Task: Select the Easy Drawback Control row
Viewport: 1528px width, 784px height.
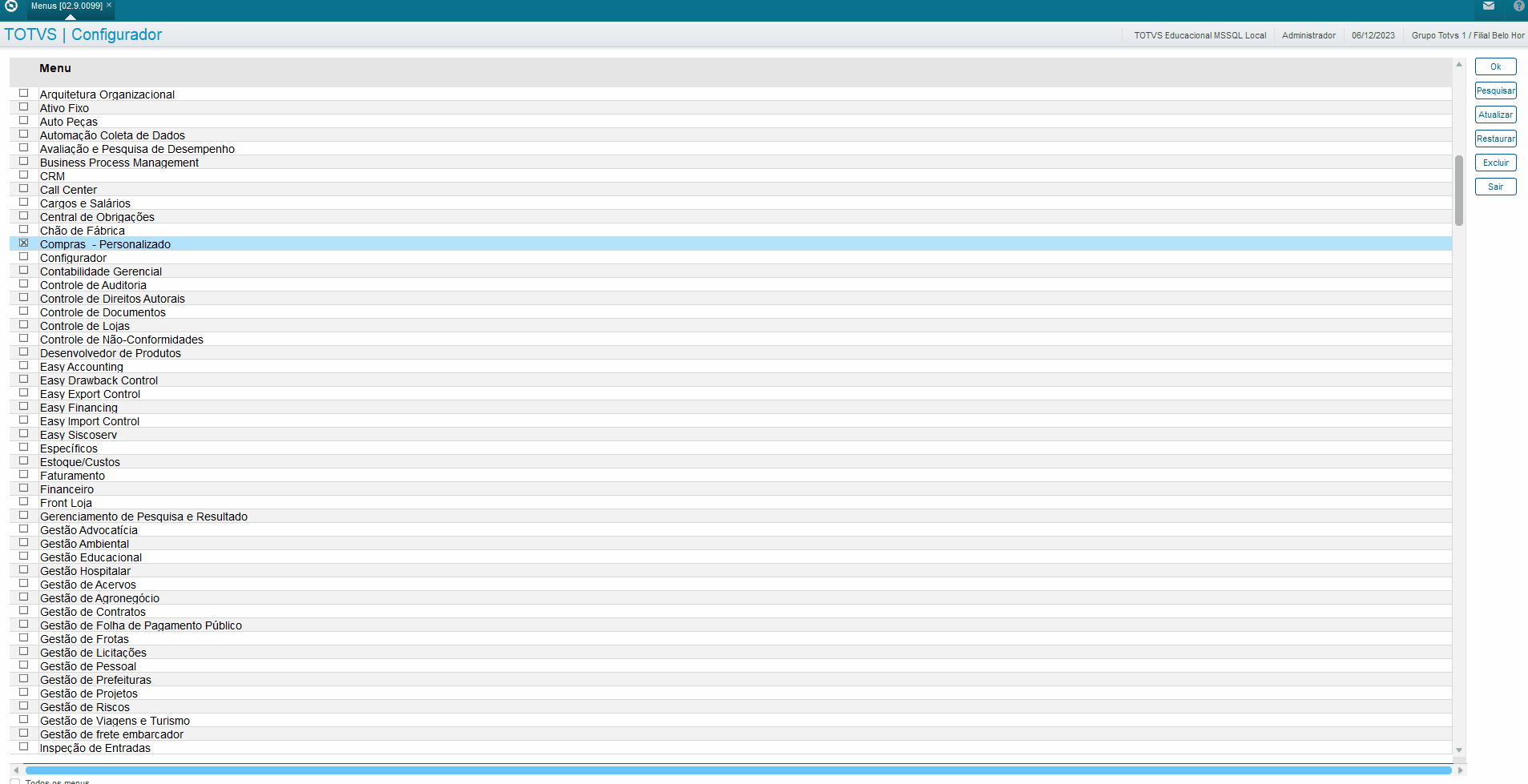Action: [731, 380]
